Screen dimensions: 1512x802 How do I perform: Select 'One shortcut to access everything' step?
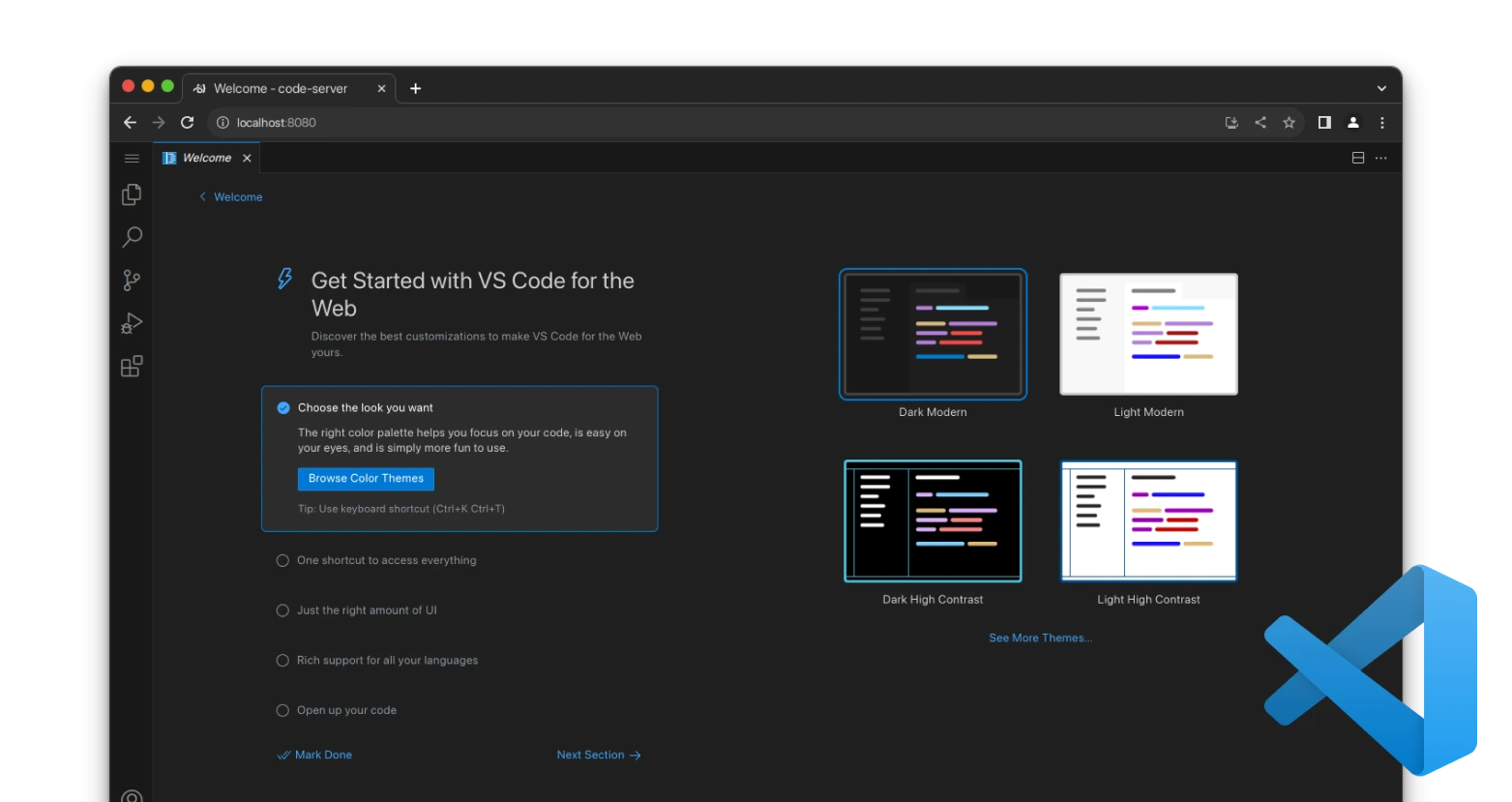pos(376,560)
